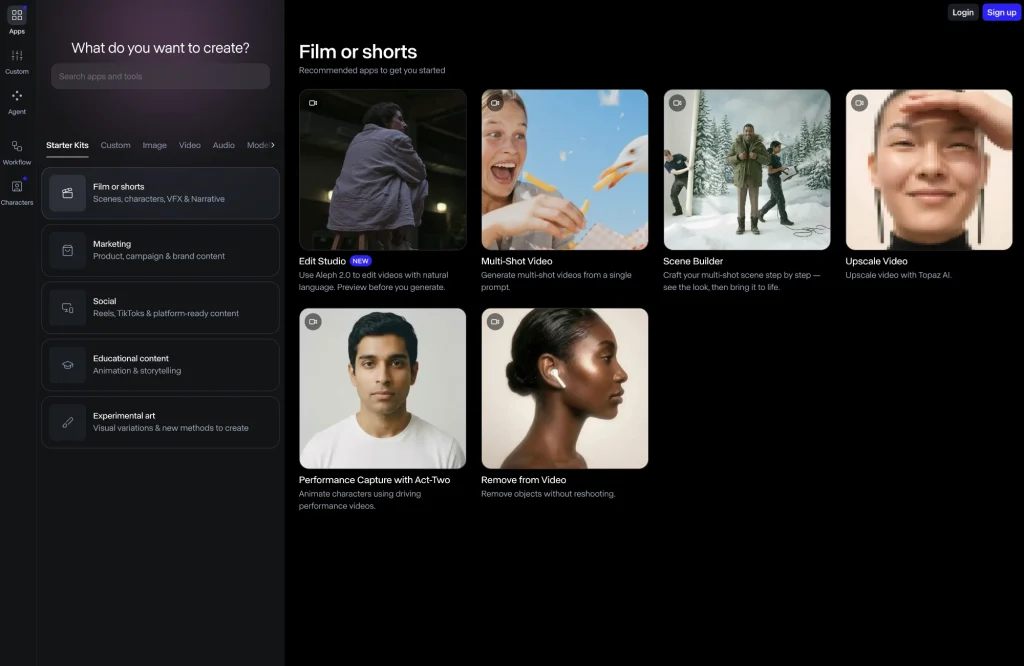
Task: Click the Login button
Action: click(963, 12)
